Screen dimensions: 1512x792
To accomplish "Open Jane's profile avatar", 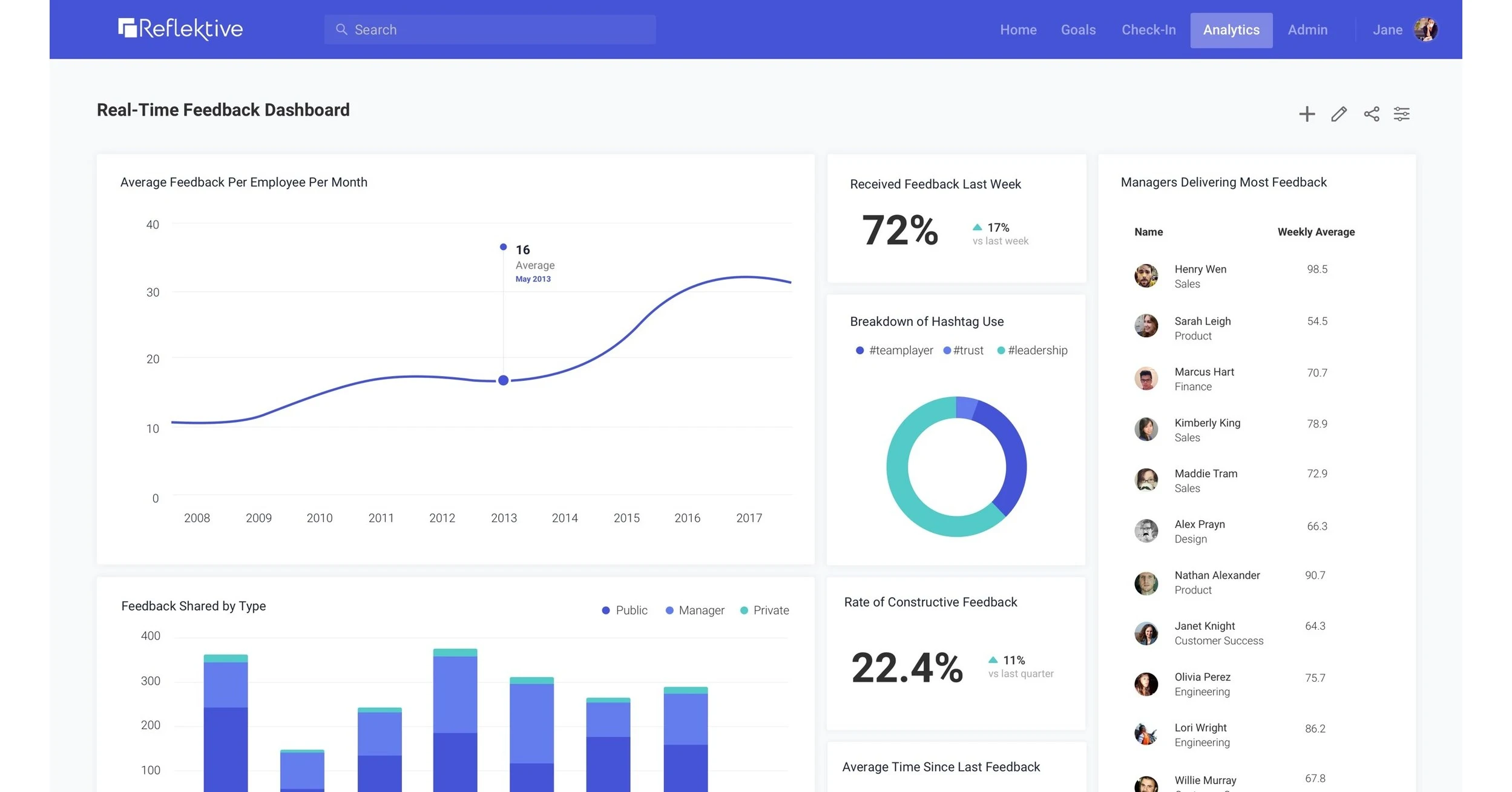I will 1426,29.
